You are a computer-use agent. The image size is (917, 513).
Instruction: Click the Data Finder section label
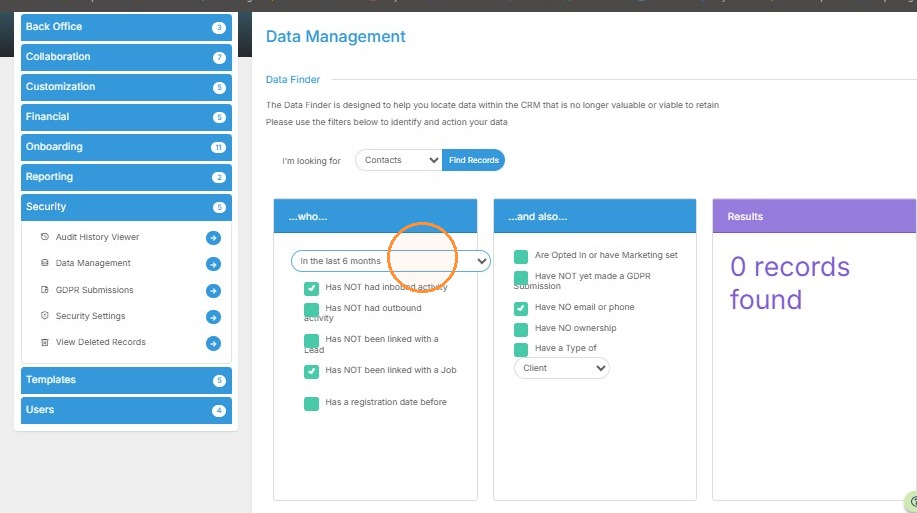[292, 80]
